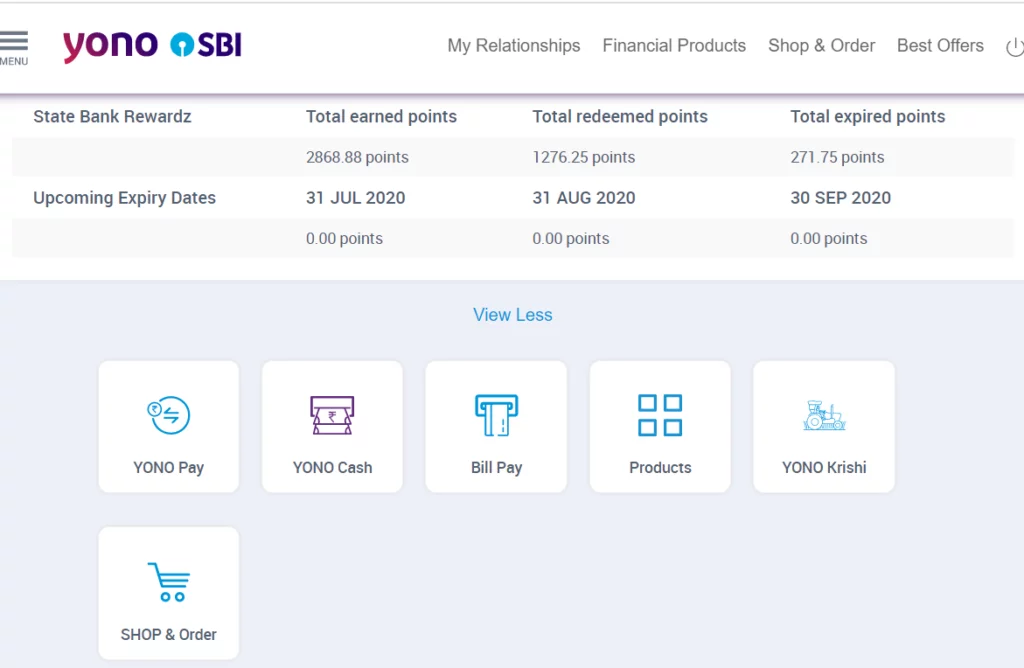Open Shop & Order in top navigation

click(x=822, y=46)
